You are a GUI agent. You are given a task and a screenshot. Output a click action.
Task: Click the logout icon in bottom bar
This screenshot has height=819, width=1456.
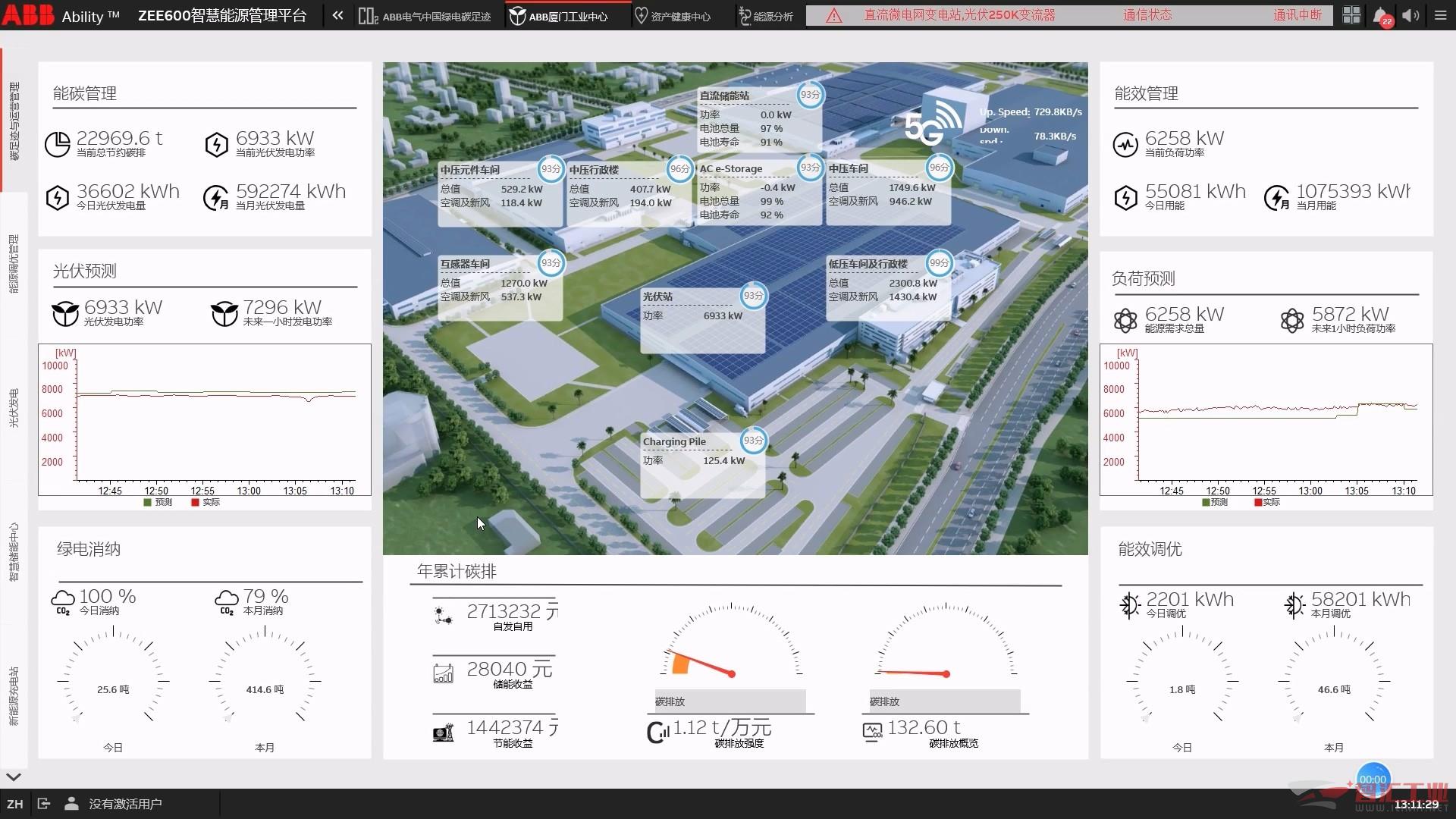[x=43, y=804]
